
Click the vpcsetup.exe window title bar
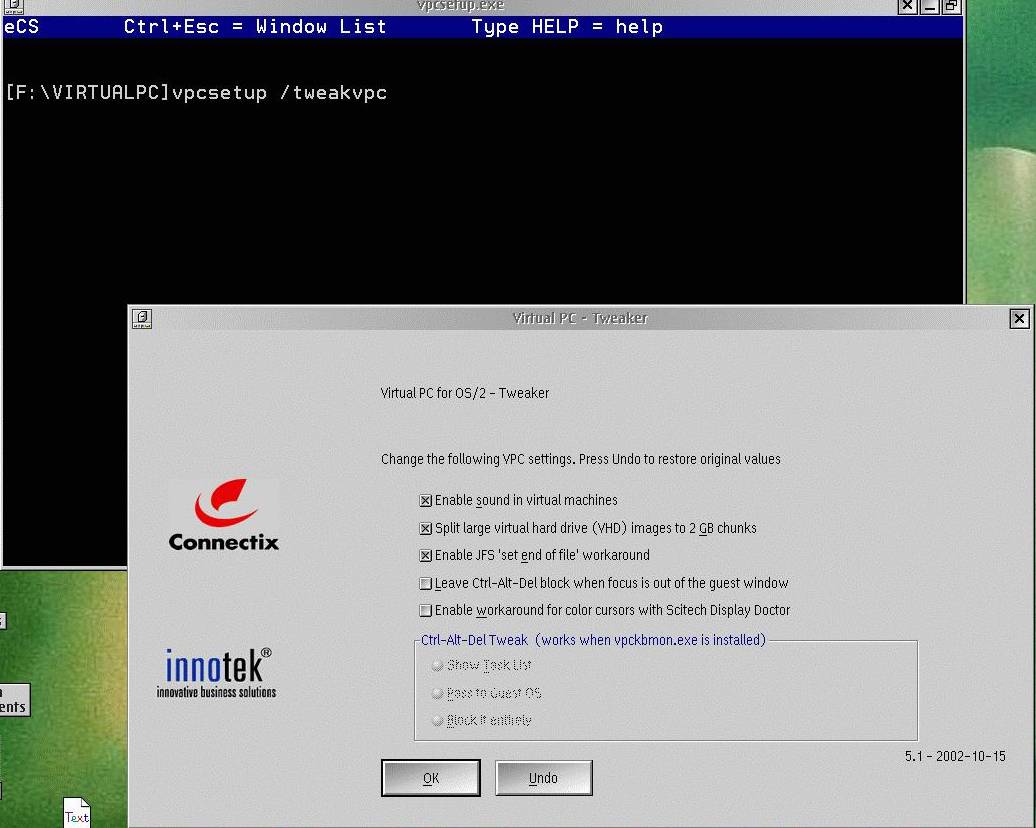tap(461, 7)
